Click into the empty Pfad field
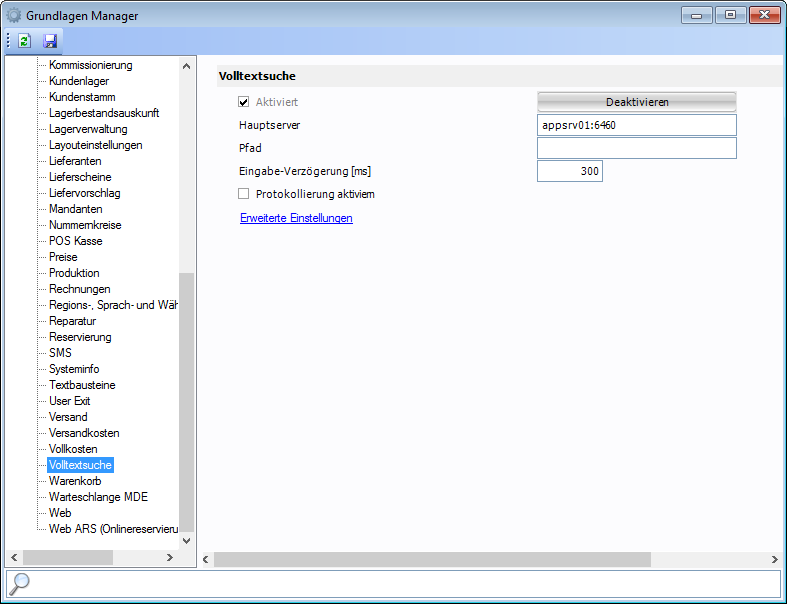Viewport: 787px width, 604px height. 636,148
